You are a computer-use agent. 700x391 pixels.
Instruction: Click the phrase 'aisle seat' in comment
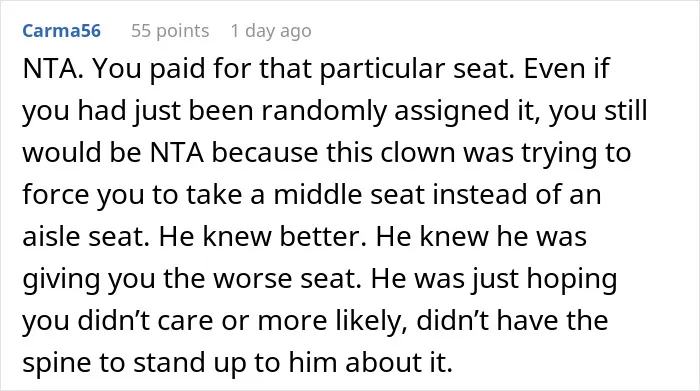[x=86, y=236]
